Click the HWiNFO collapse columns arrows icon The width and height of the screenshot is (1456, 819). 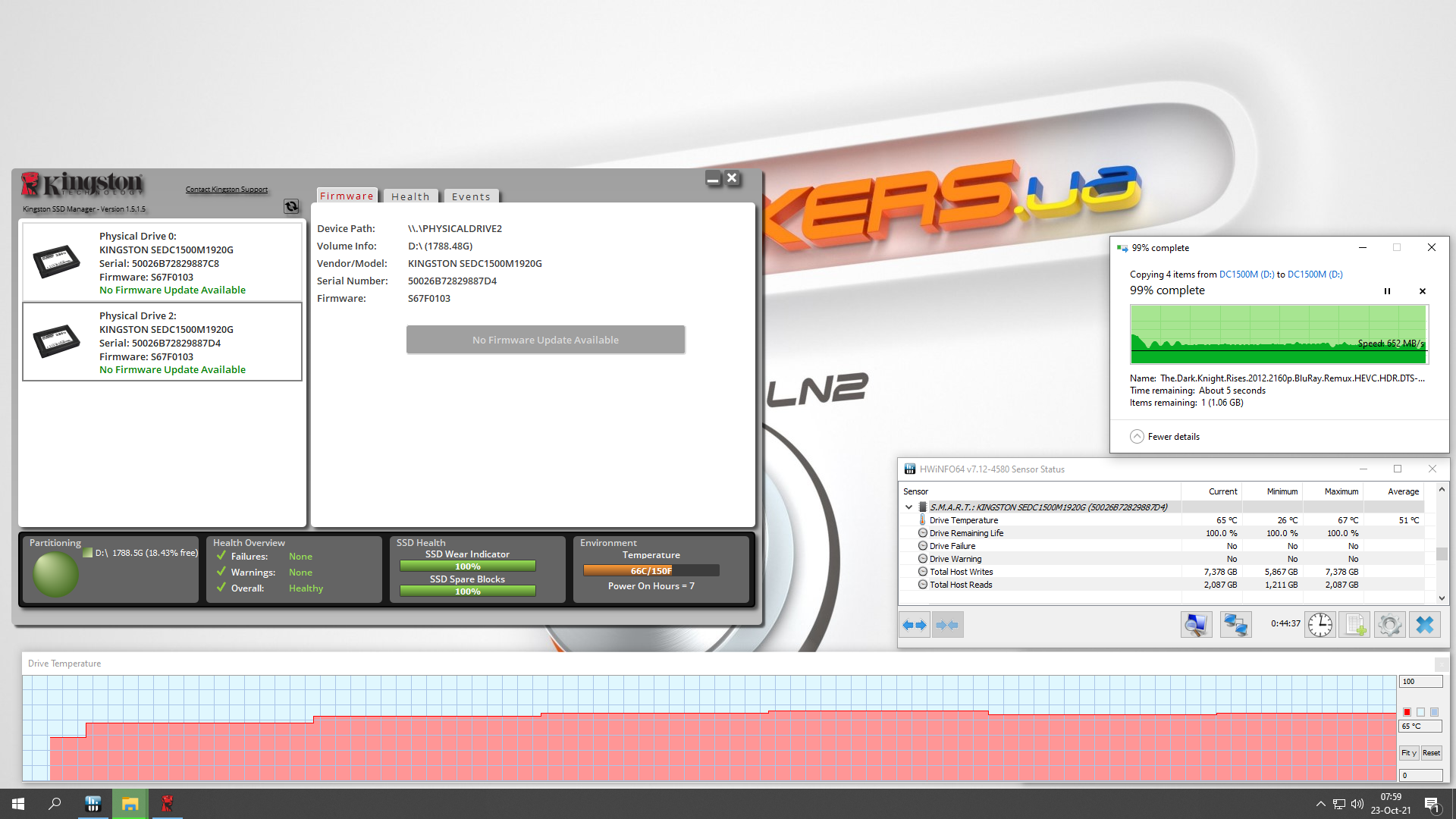click(x=947, y=625)
